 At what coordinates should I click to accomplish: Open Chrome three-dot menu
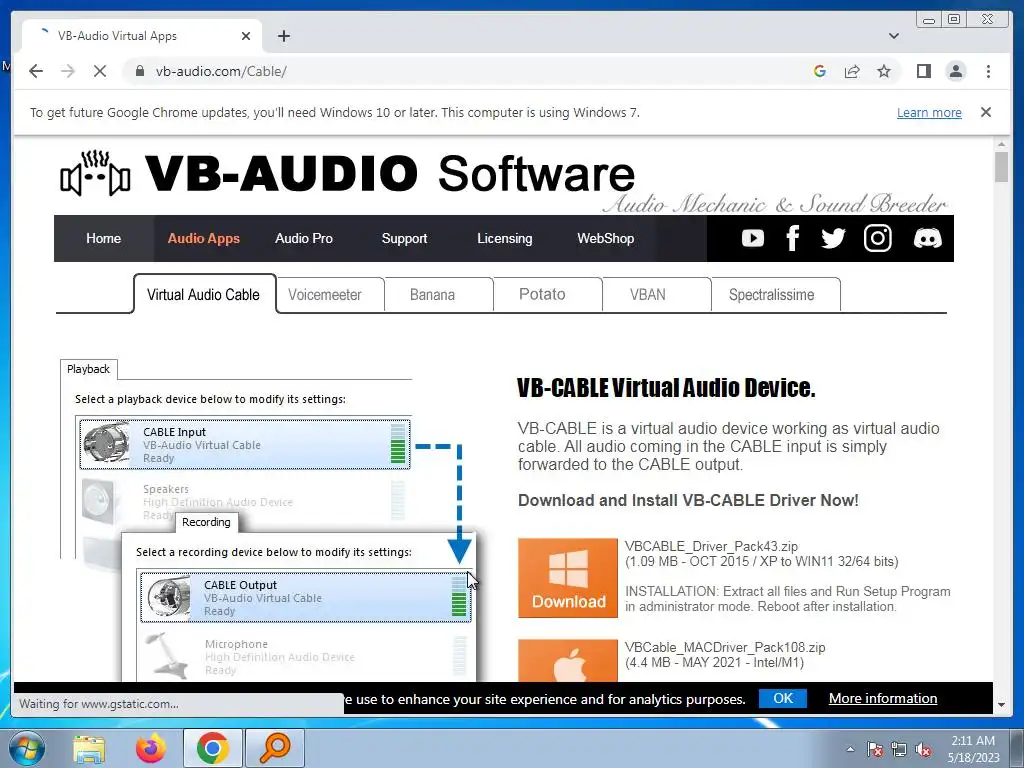[x=988, y=71]
